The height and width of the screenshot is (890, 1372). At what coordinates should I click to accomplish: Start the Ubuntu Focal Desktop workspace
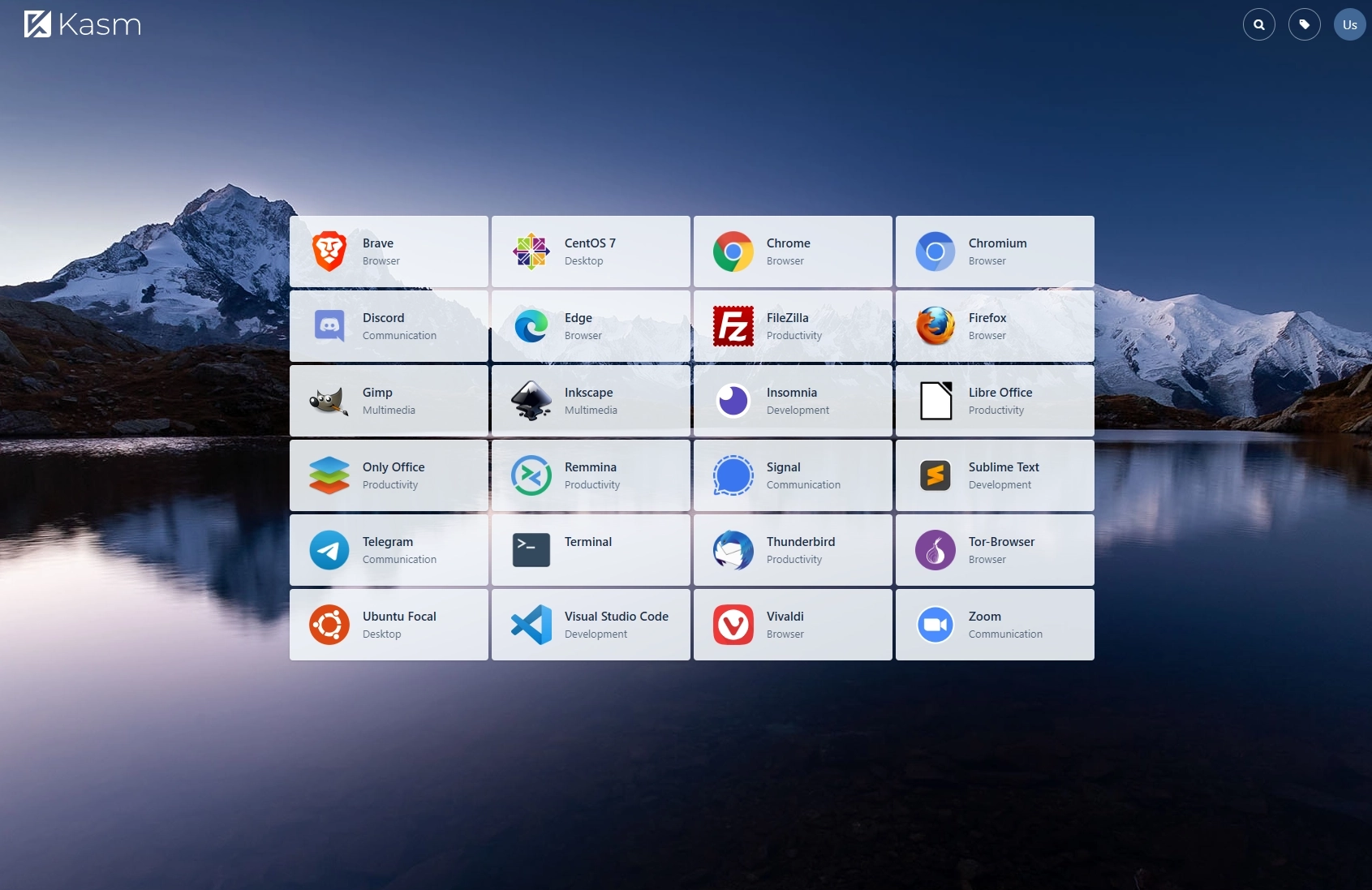(x=389, y=625)
